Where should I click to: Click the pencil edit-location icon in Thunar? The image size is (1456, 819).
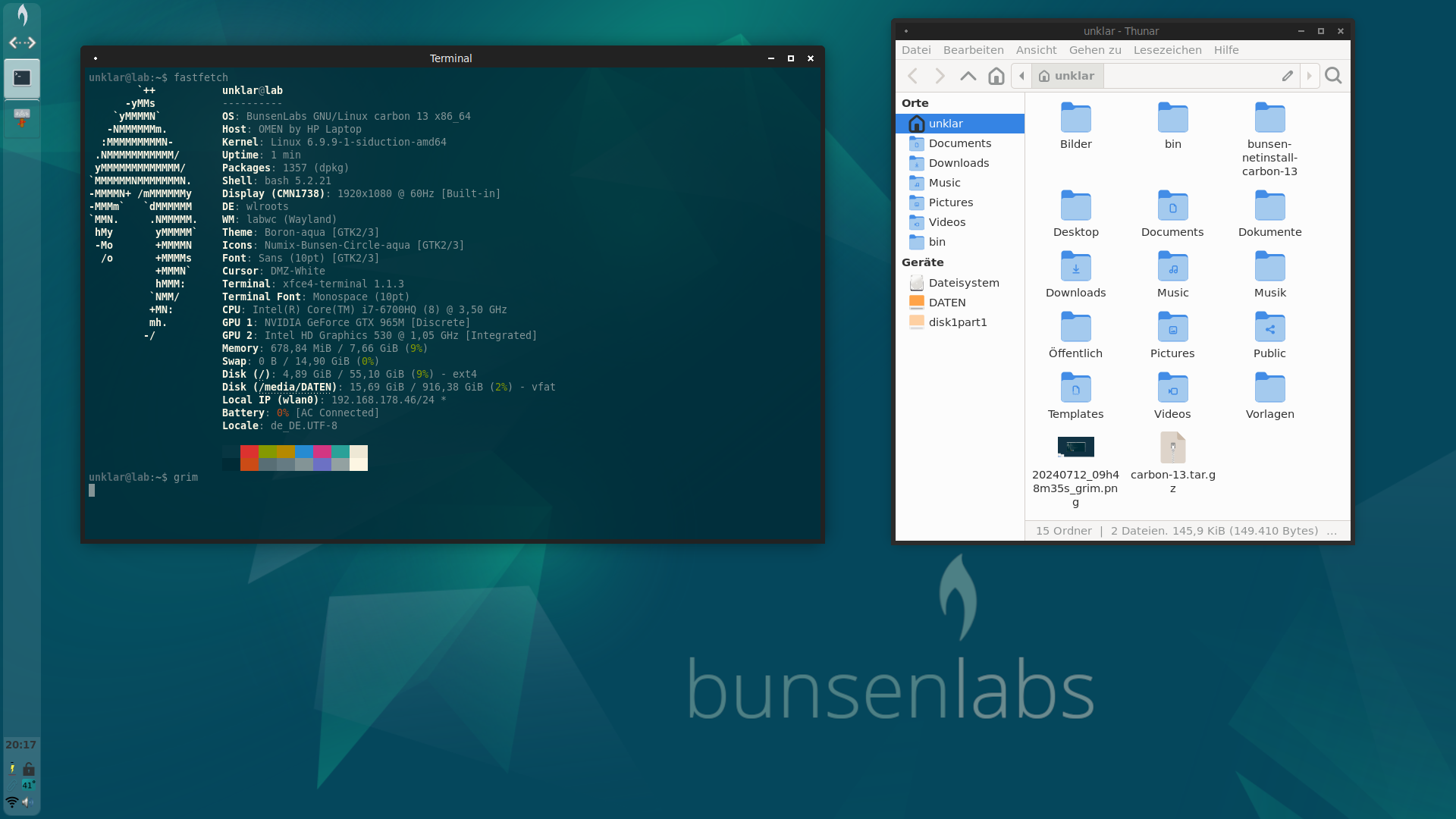pos(1288,76)
